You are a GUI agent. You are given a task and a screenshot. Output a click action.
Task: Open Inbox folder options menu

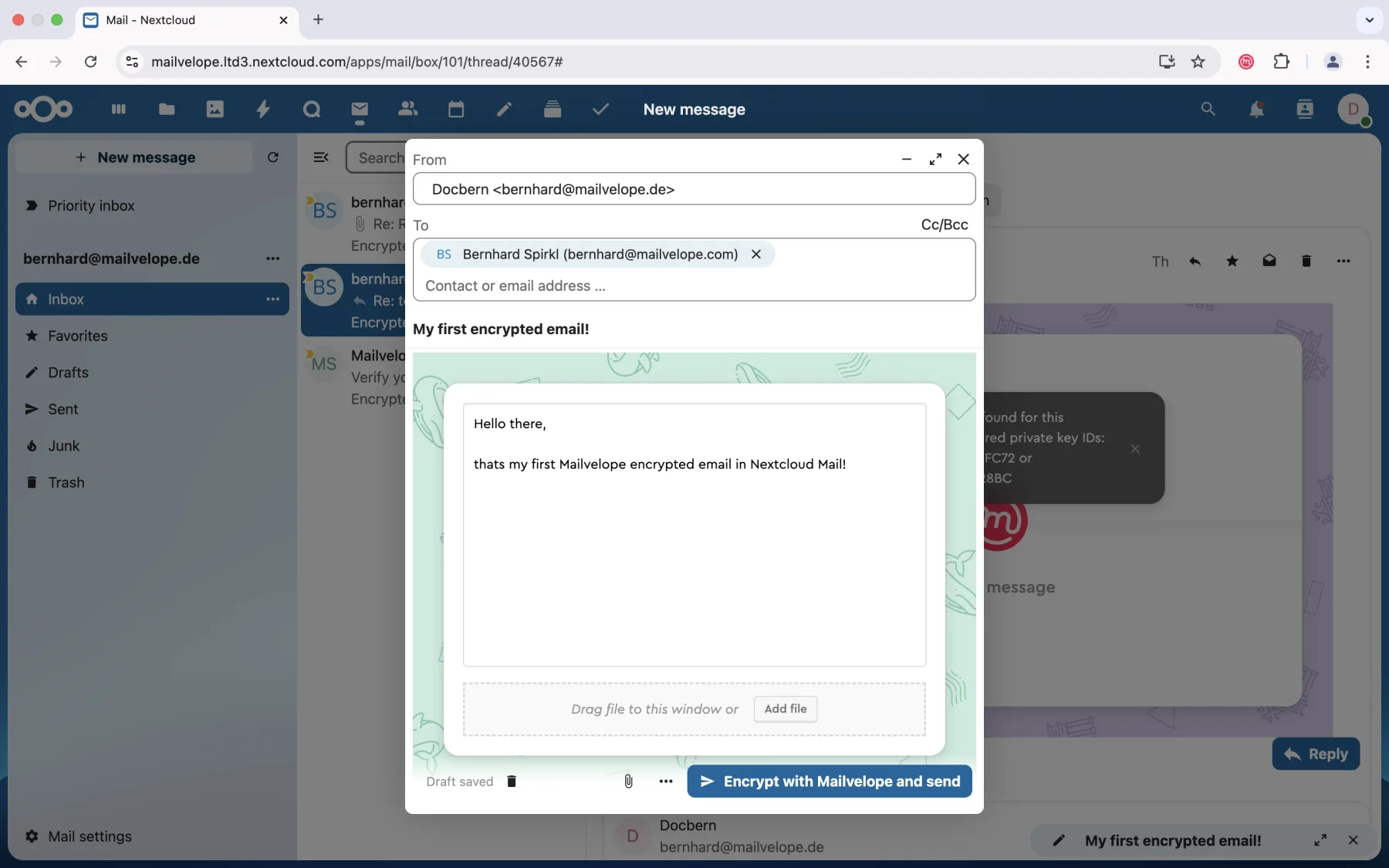click(273, 299)
